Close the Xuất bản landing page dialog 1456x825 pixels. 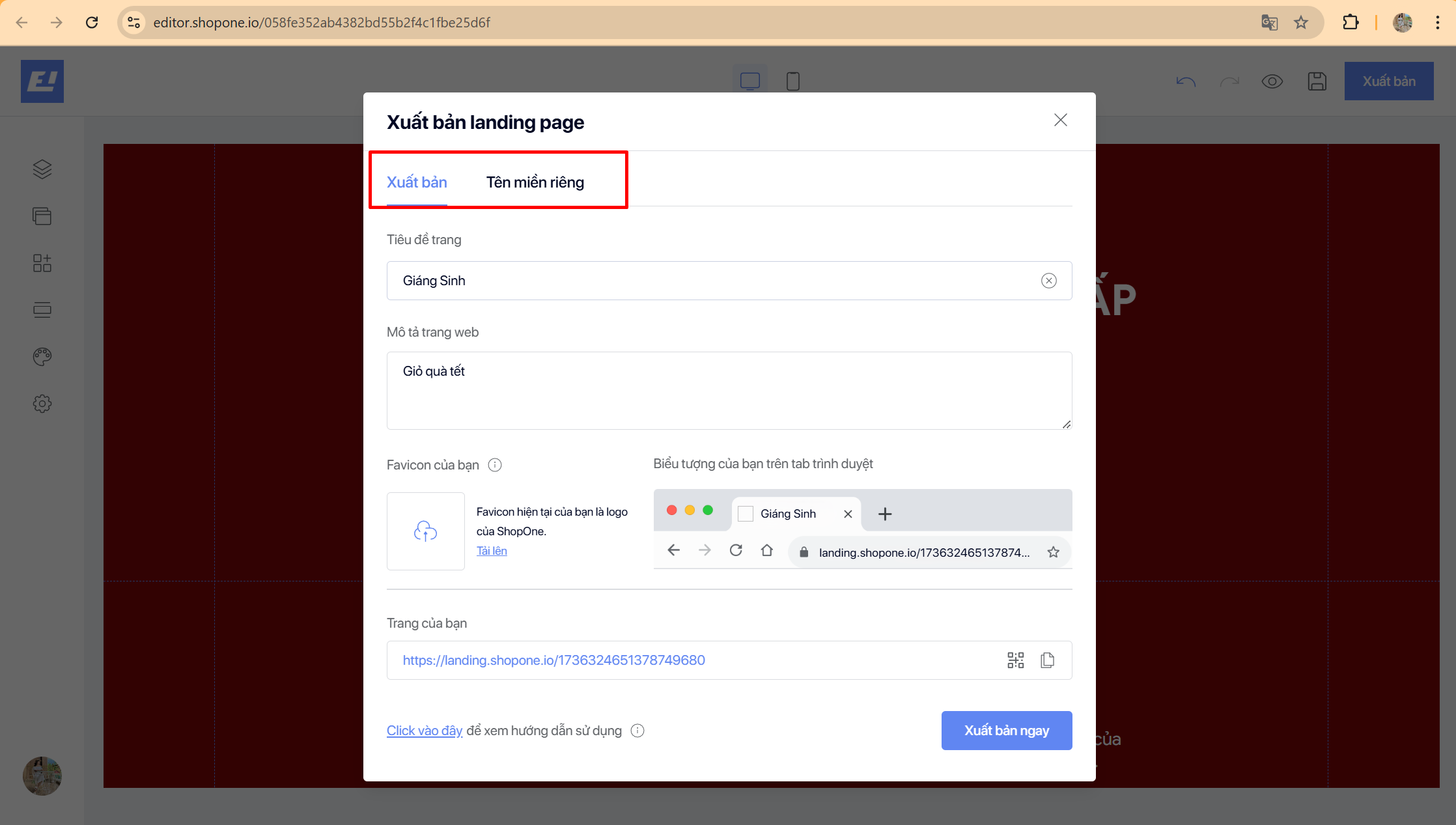point(1060,120)
